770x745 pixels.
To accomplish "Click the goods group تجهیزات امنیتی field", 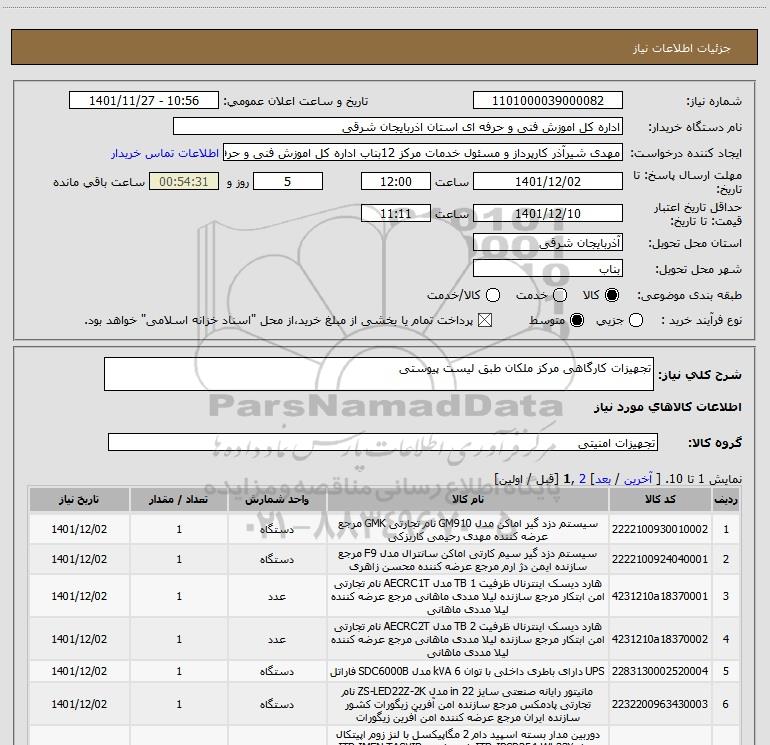I will click(383, 442).
